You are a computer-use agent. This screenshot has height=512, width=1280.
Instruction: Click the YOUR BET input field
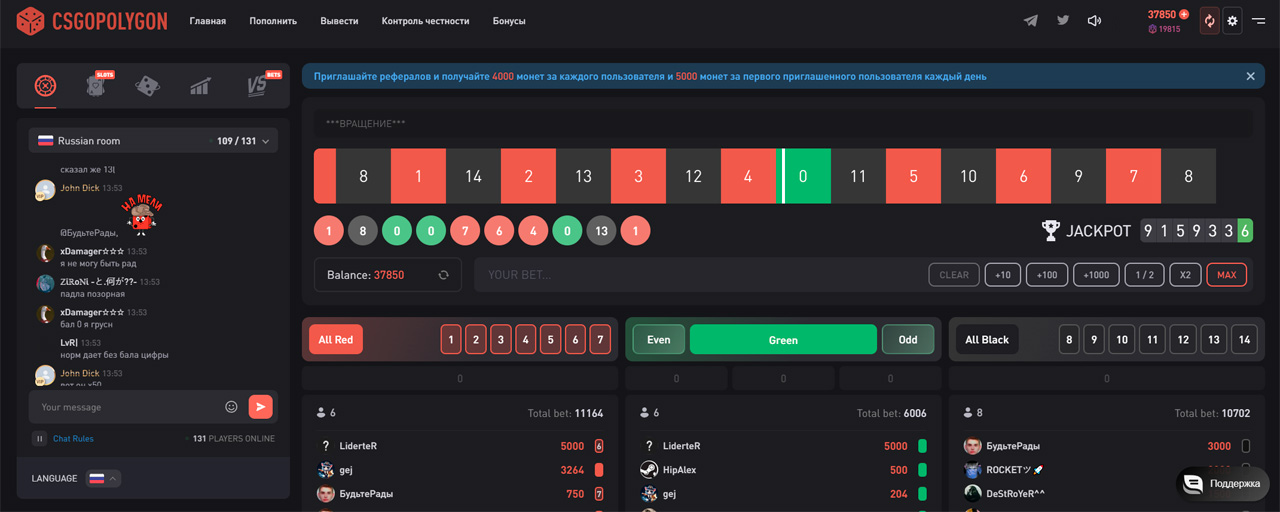pyautogui.click(x=700, y=275)
